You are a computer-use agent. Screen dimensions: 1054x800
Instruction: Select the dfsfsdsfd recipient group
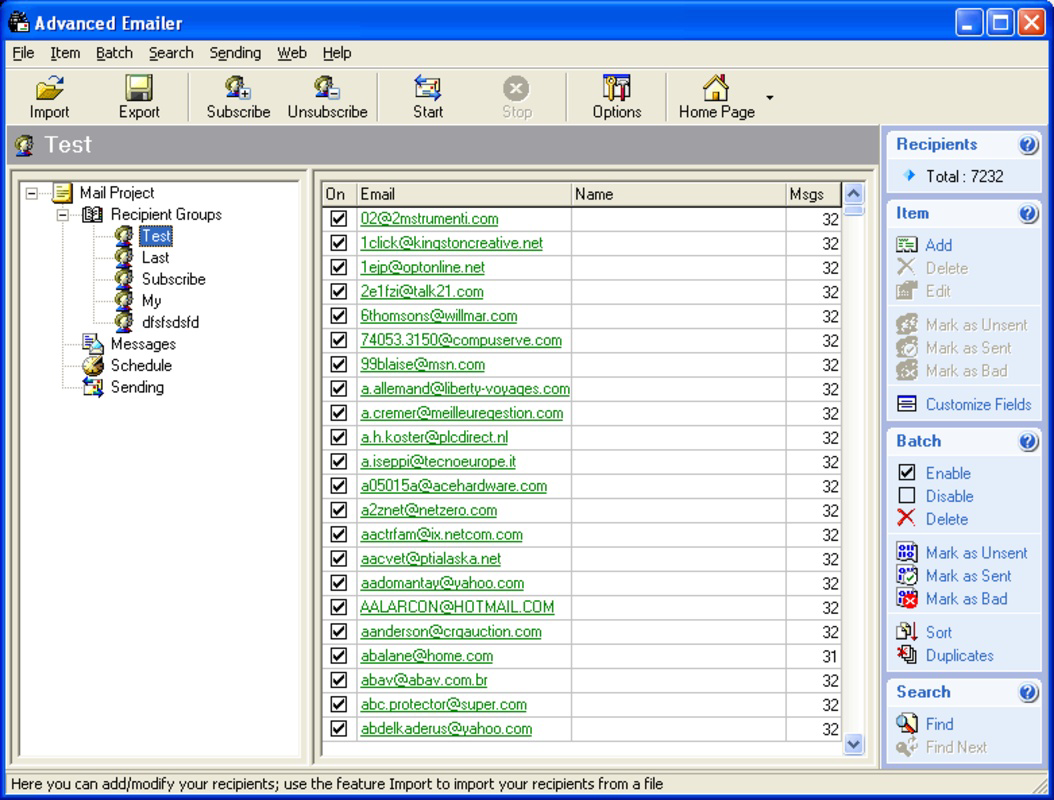(170, 322)
